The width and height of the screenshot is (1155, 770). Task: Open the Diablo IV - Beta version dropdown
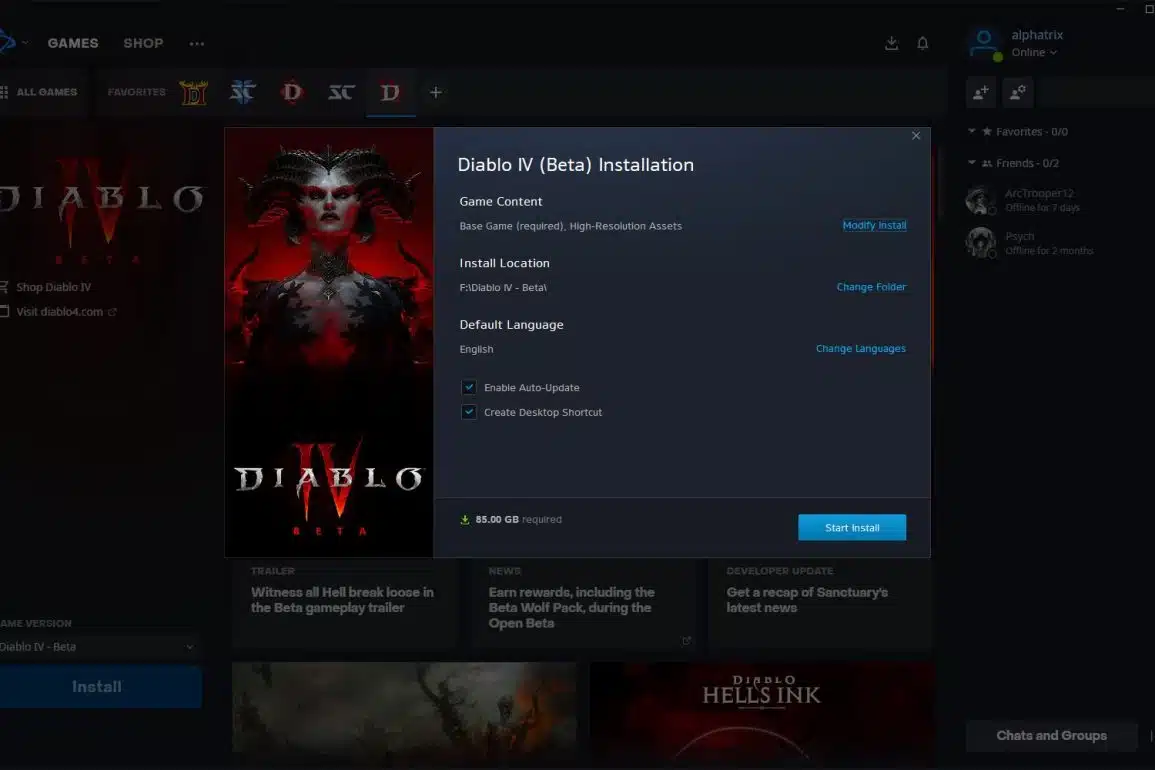coord(99,646)
